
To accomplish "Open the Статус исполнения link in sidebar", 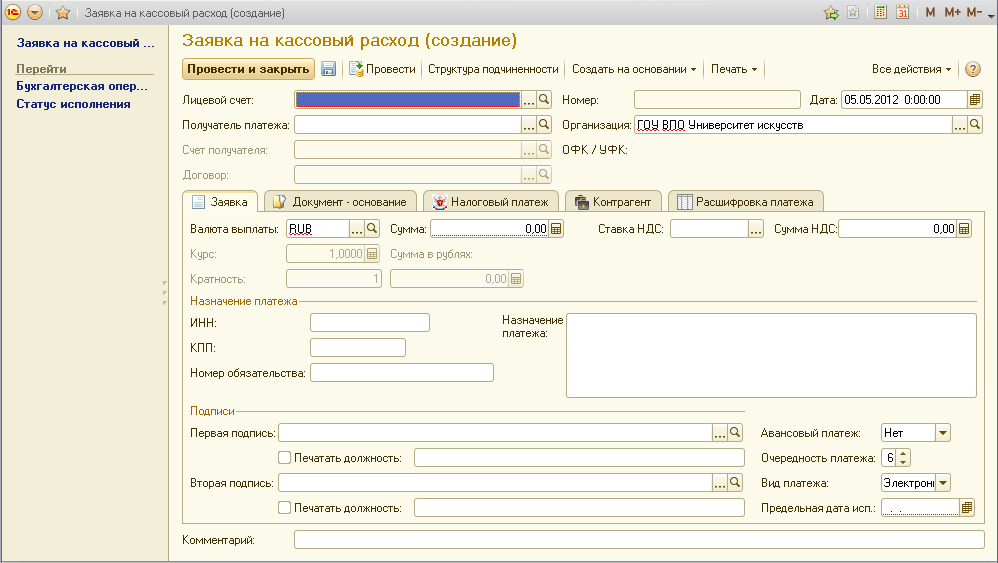I will tap(73, 104).
